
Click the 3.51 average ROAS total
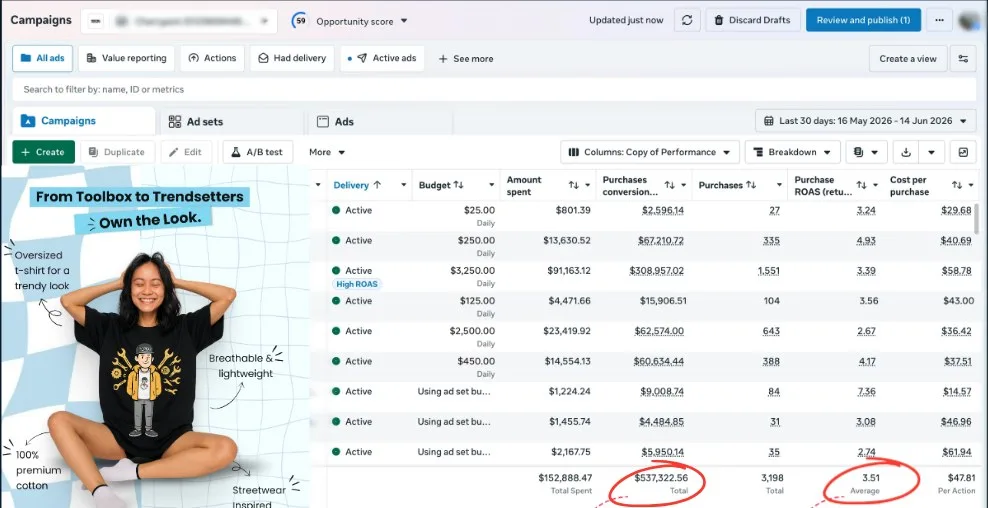(871, 478)
